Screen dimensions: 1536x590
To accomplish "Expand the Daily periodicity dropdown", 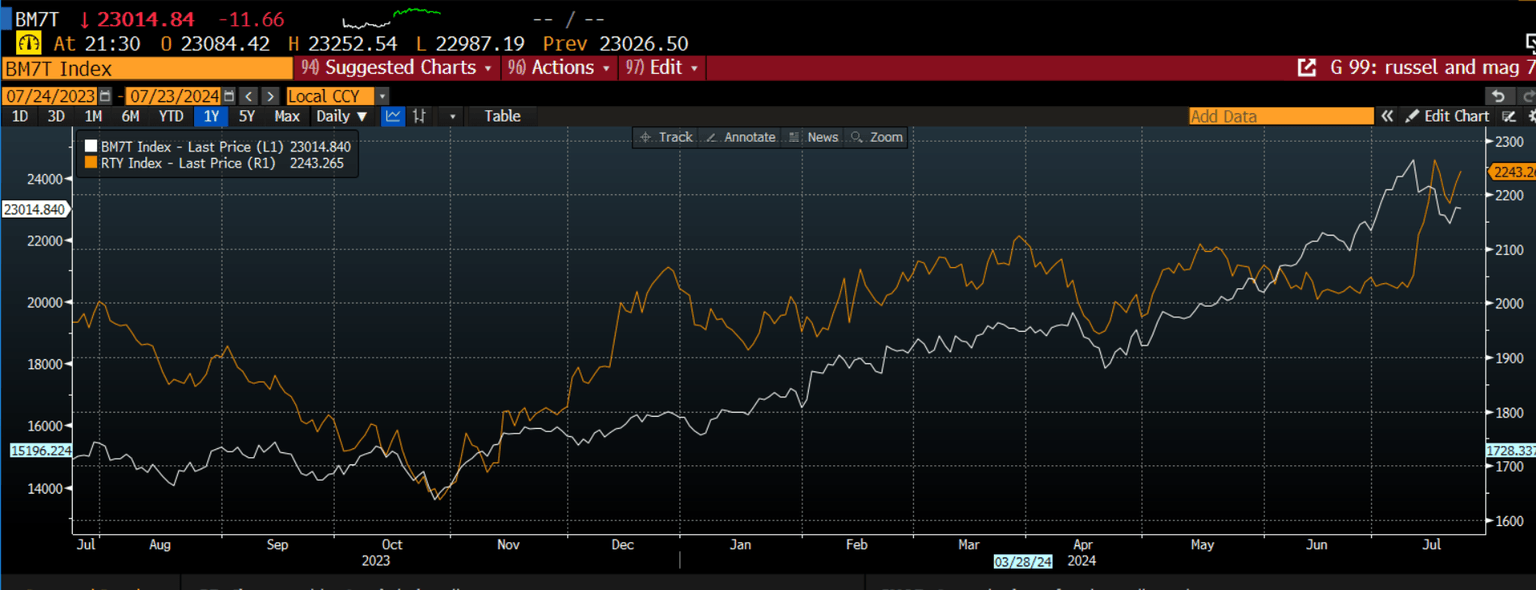I will (x=342, y=116).
